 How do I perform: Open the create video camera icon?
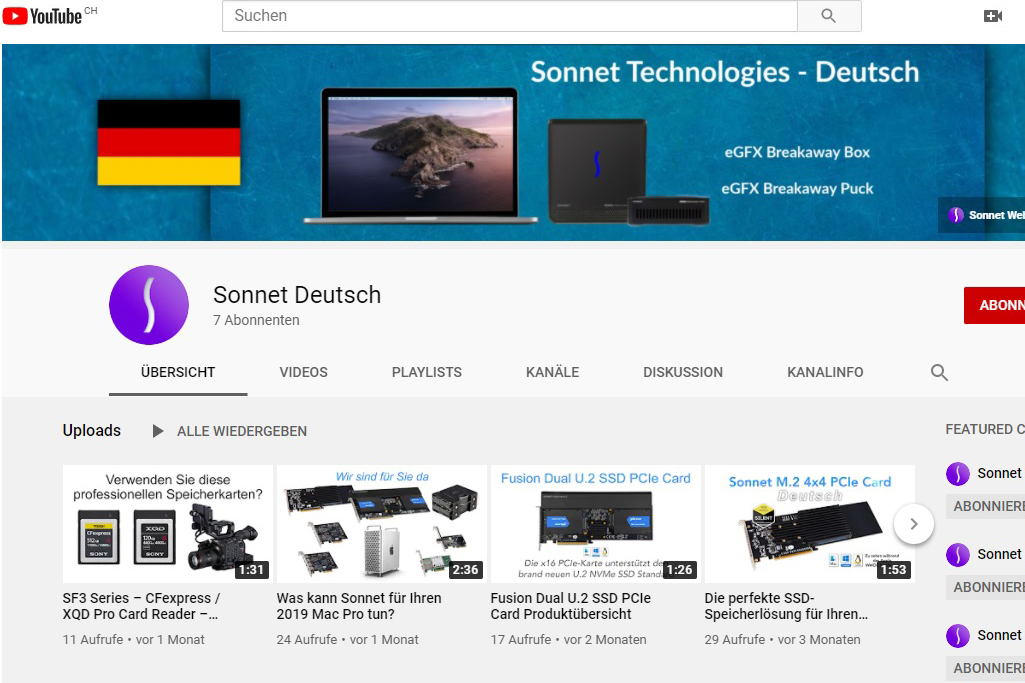tap(993, 16)
